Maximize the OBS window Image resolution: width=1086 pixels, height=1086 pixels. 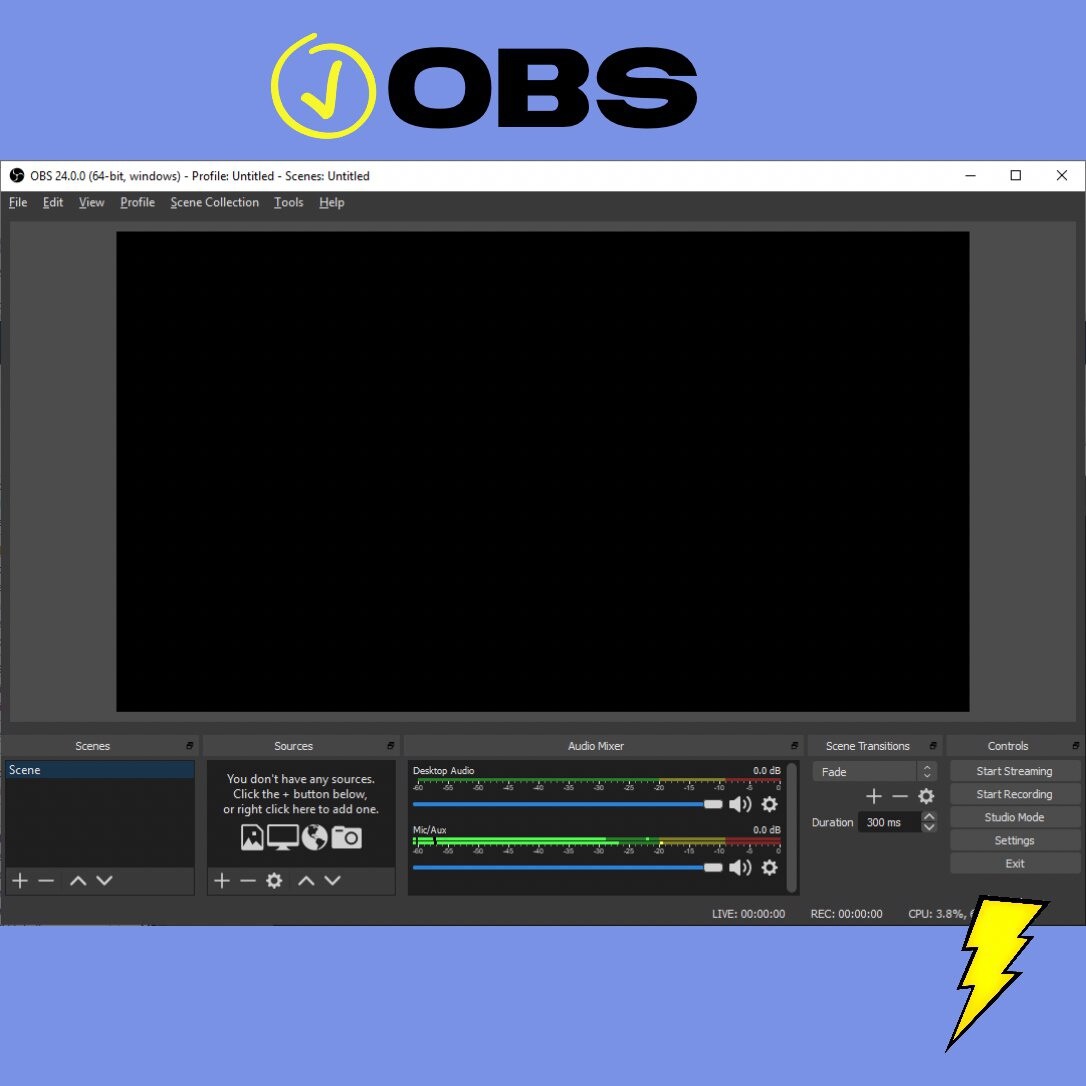(1015, 175)
